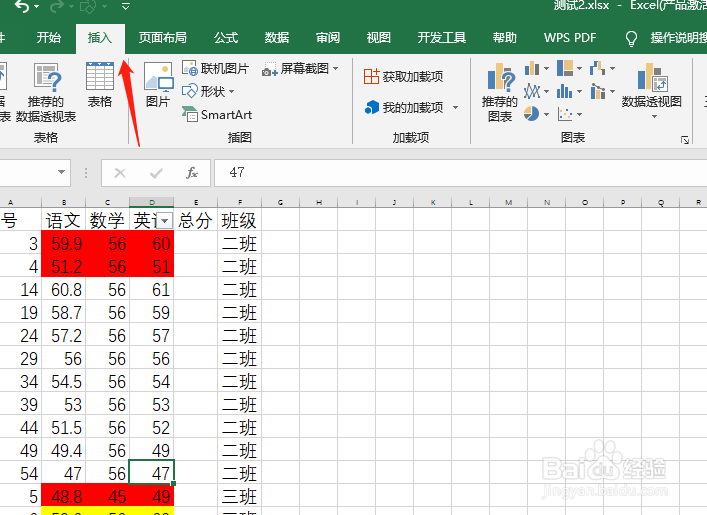Expand the pie chart dropdown arrow

coord(546,115)
